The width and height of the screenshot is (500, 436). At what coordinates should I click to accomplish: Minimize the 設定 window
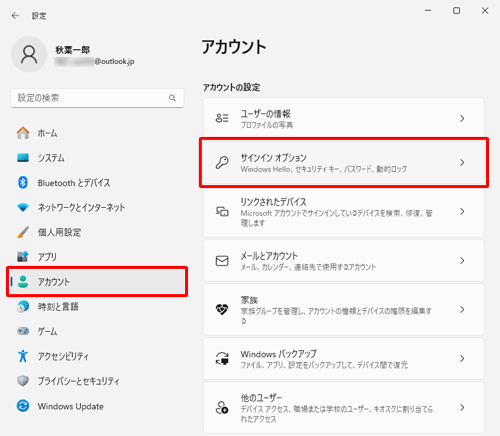(428, 11)
